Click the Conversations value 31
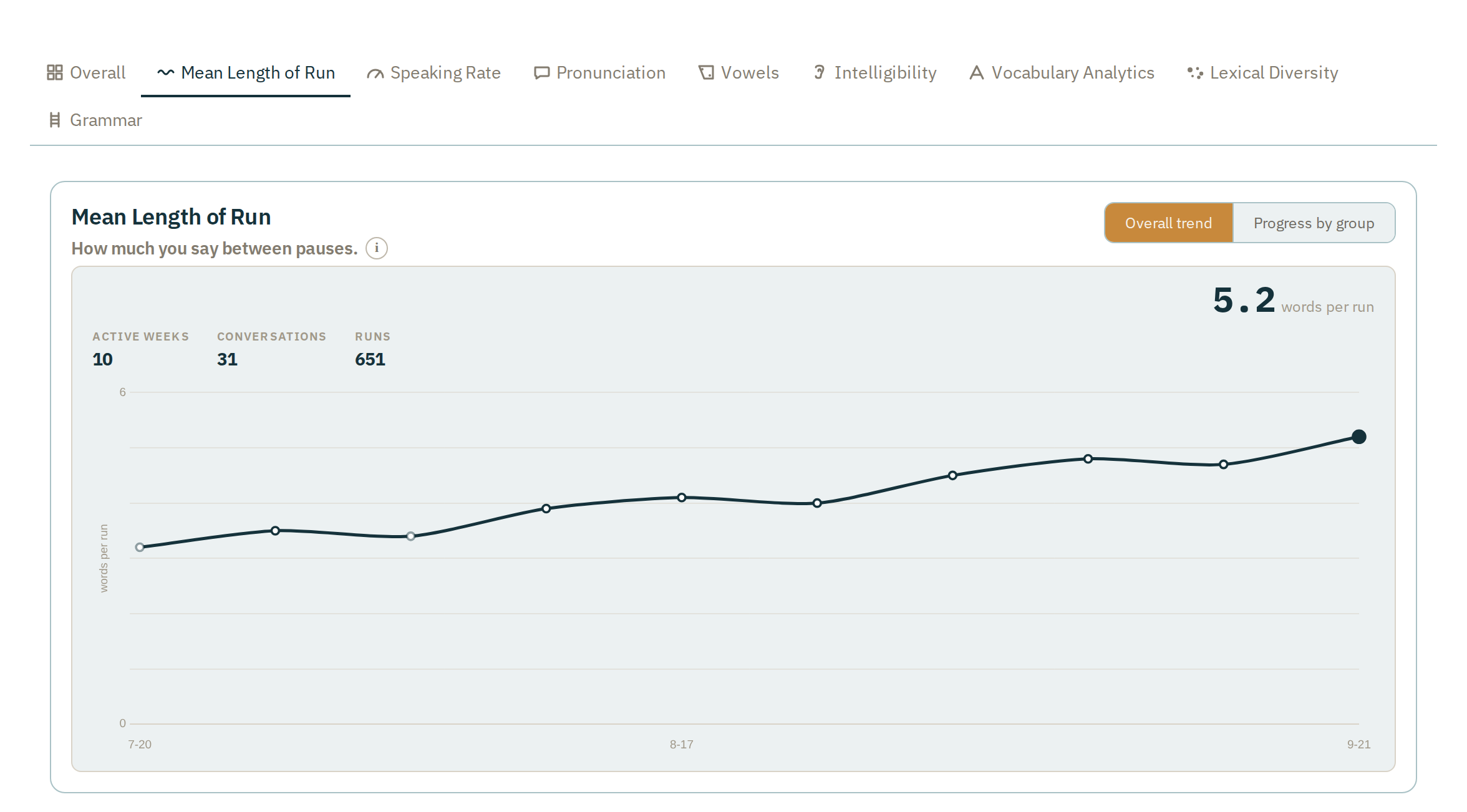The width and height of the screenshot is (1467, 812). pyautogui.click(x=227, y=359)
